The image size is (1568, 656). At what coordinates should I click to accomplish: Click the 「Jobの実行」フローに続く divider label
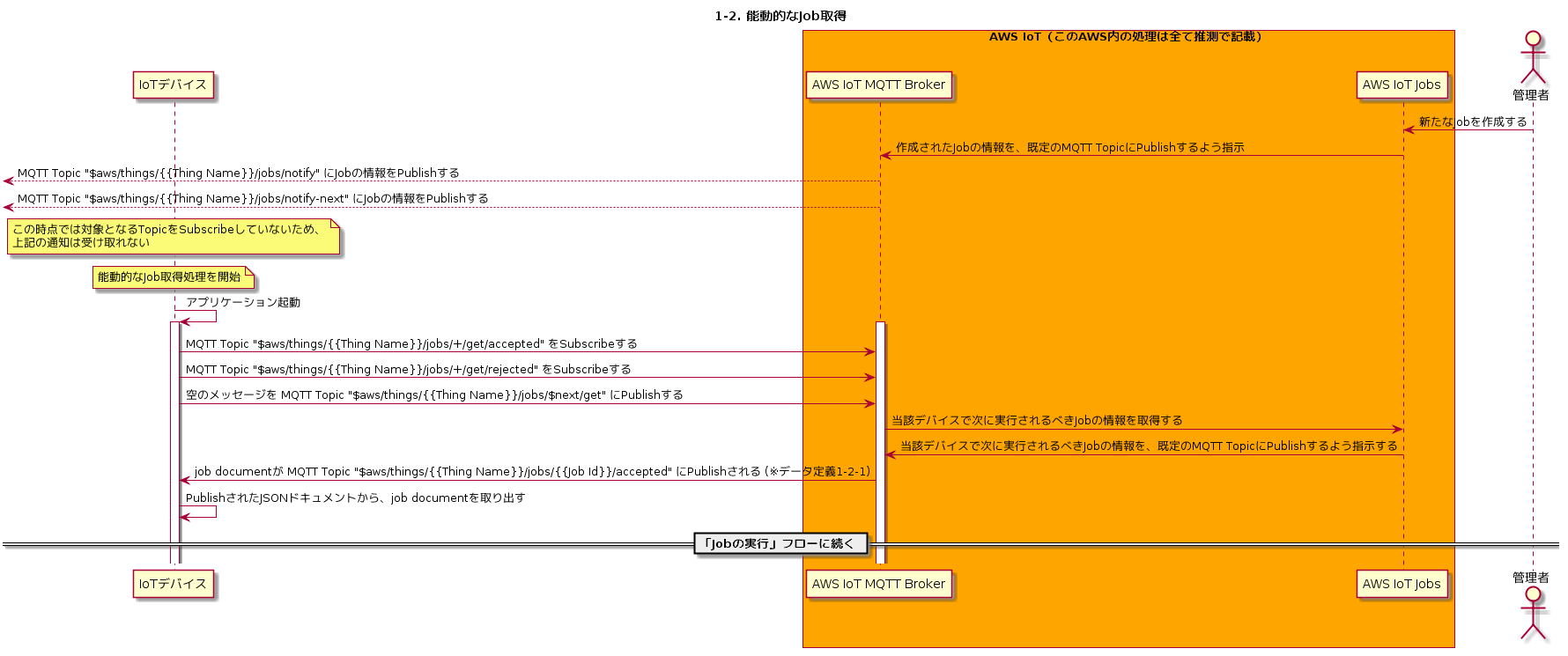click(x=780, y=544)
